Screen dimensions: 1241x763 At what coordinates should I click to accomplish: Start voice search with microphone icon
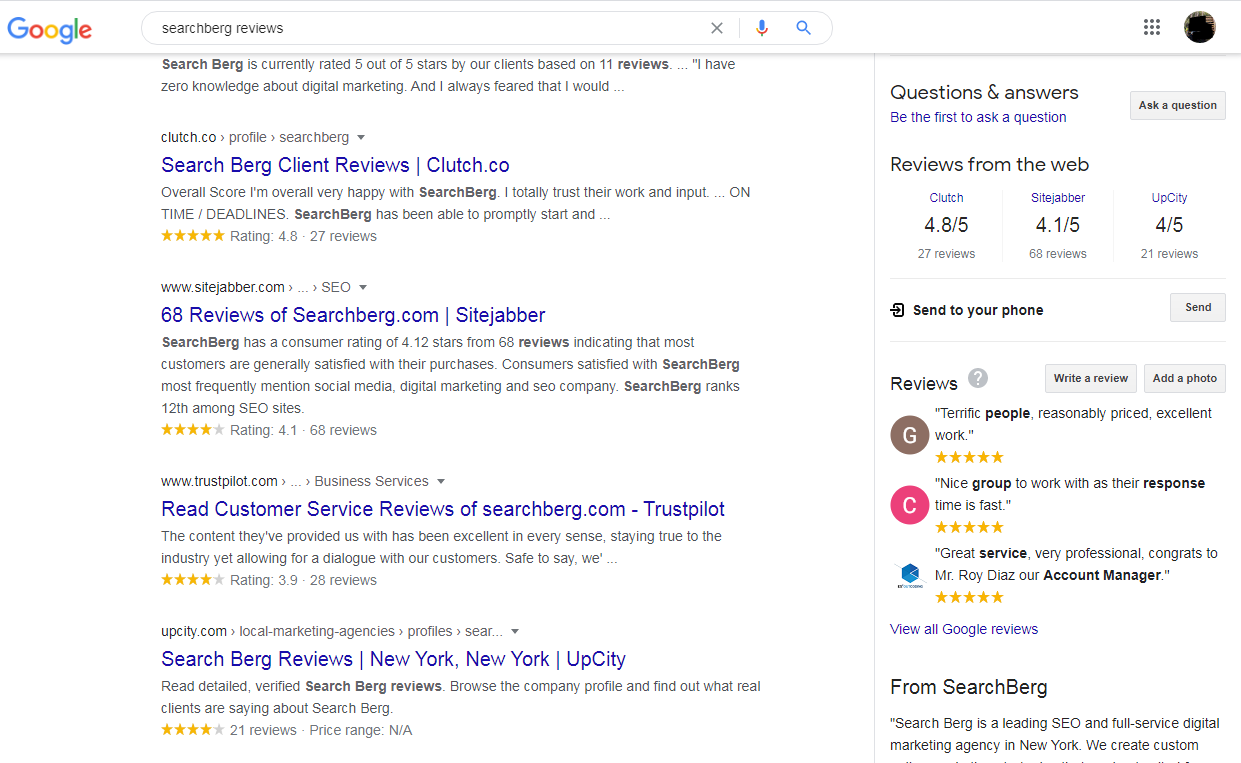coord(762,28)
